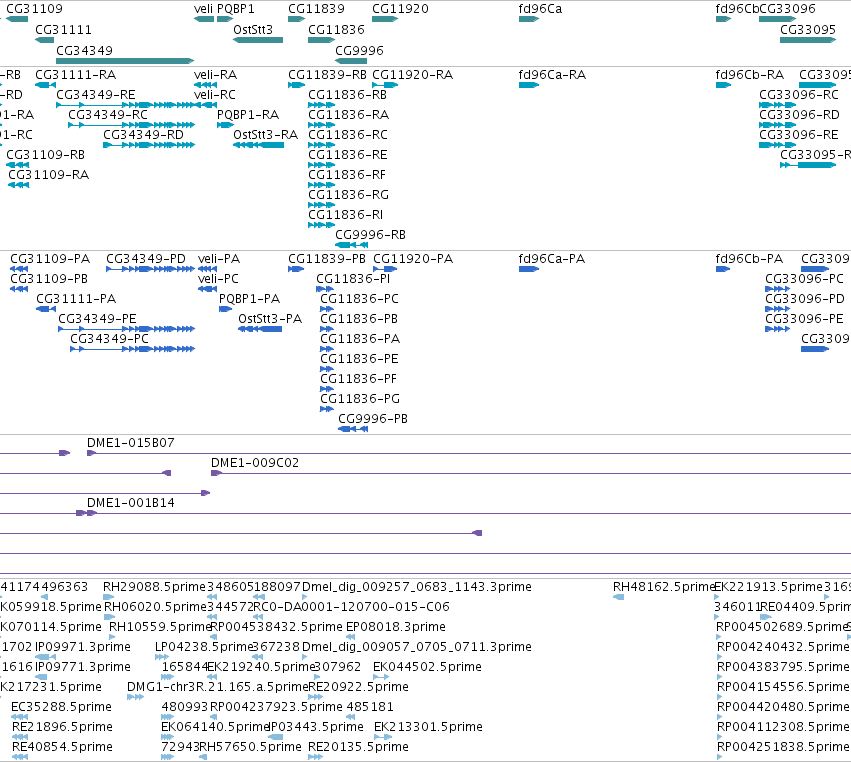Select the CG9996 gene label

point(359,50)
